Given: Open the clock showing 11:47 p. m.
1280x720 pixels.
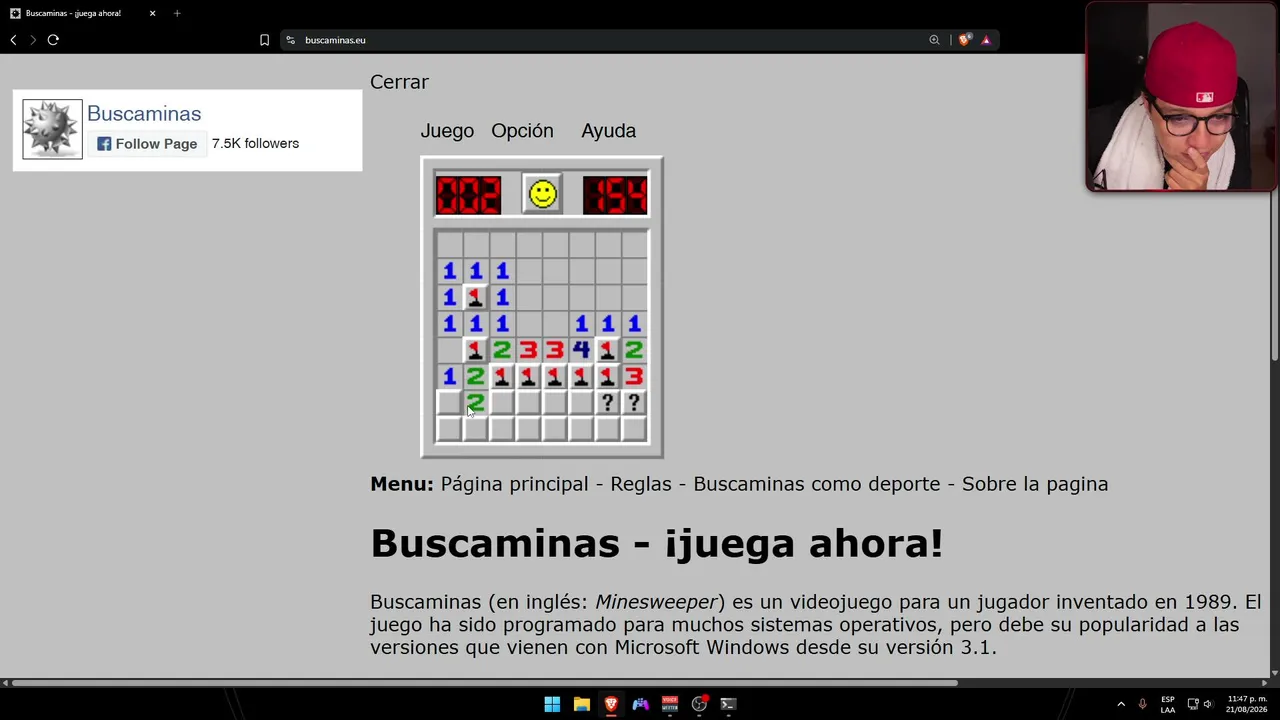Looking at the screenshot, I should click(1246, 704).
